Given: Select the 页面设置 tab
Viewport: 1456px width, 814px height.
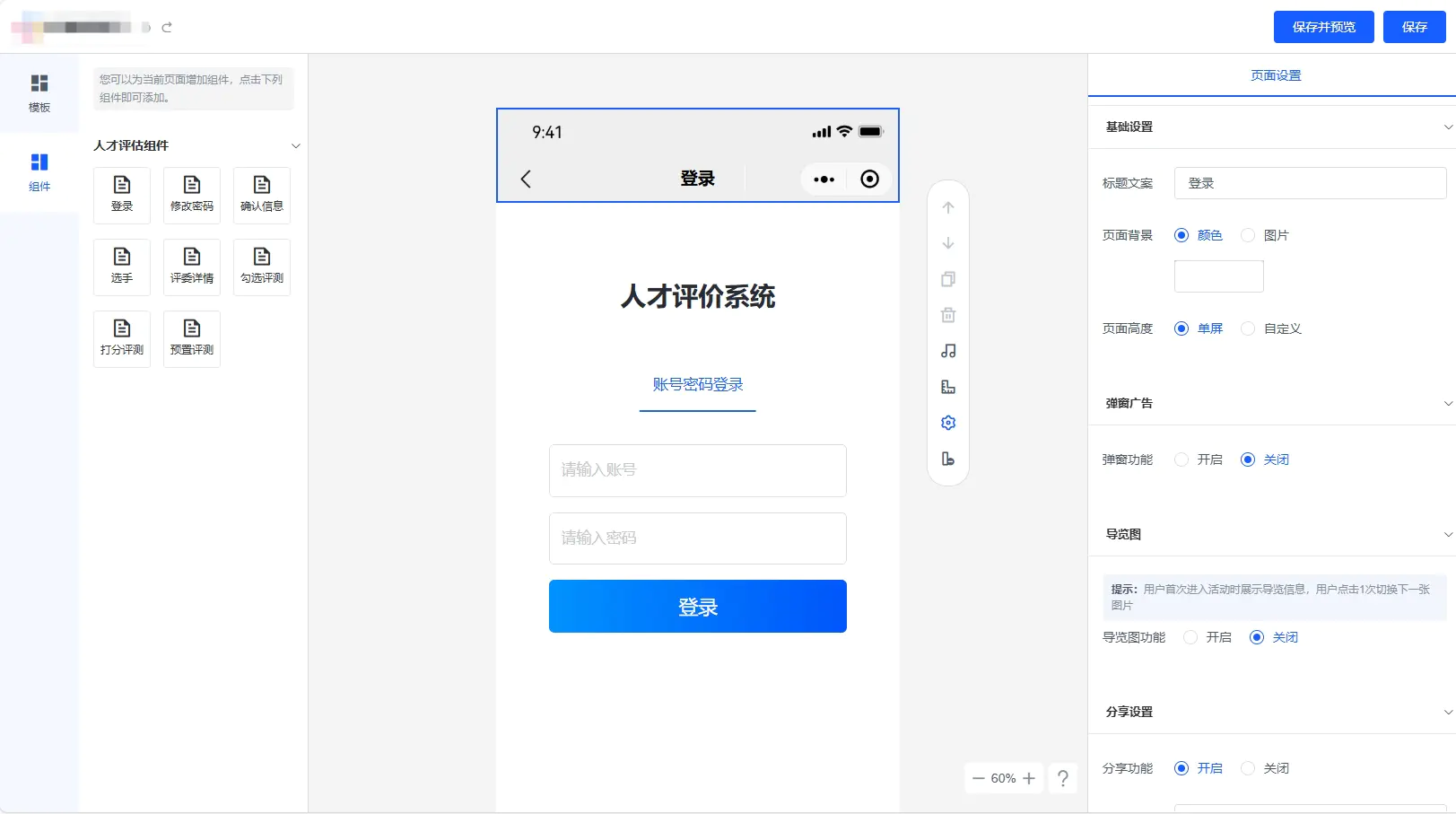Looking at the screenshot, I should [1275, 75].
